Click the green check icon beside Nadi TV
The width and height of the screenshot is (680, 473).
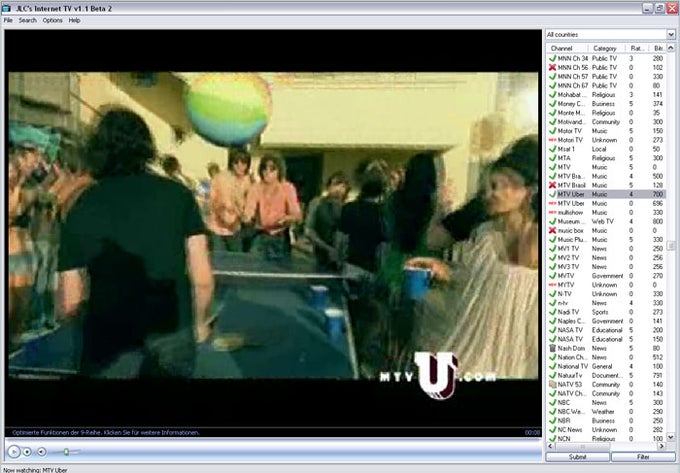[552, 312]
